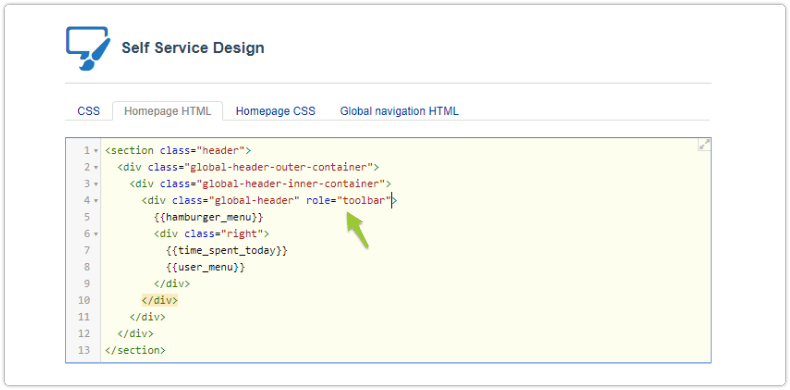Image resolution: width=790 pixels, height=390 pixels.
Task: Collapse the right div at line 6
Action: (x=96, y=234)
